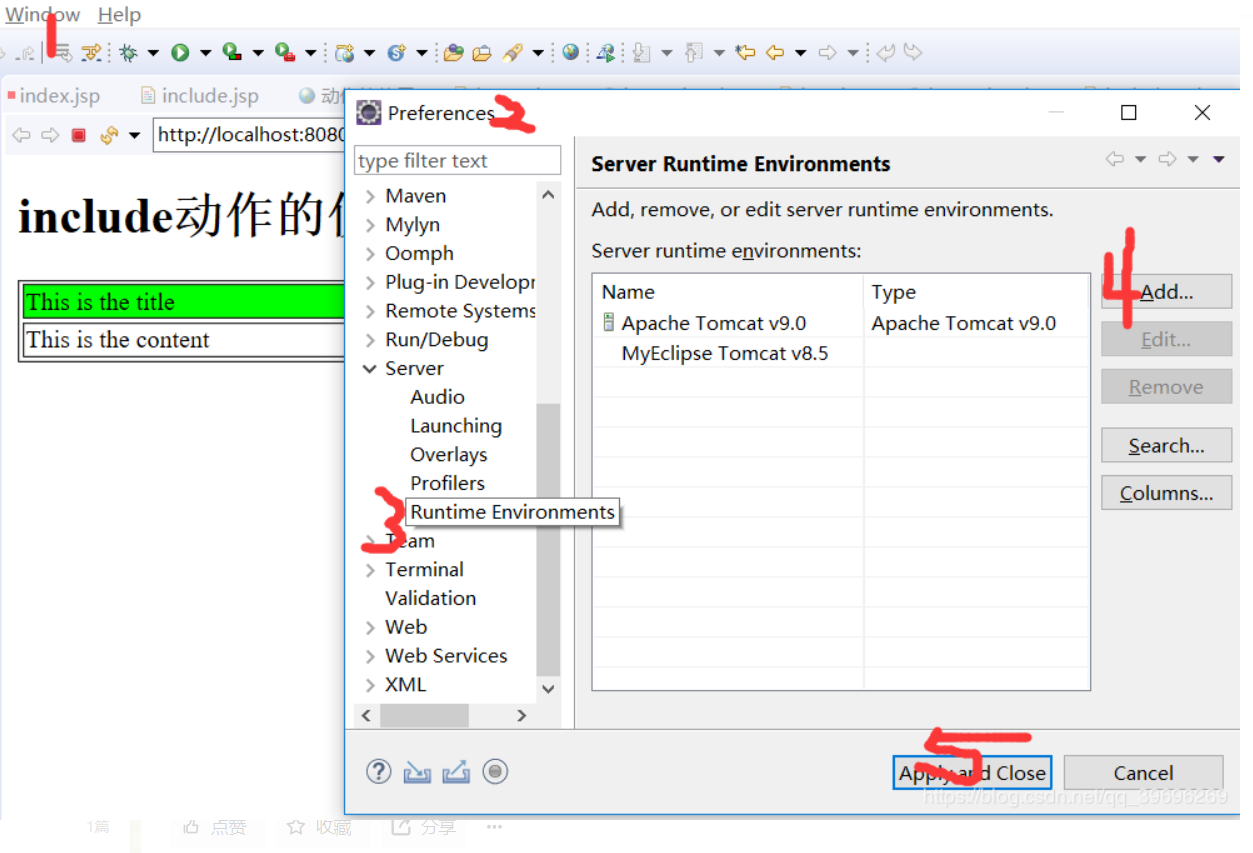Click the Export preferences icon
Screen dimensions: 1253x853
point(455,772)
